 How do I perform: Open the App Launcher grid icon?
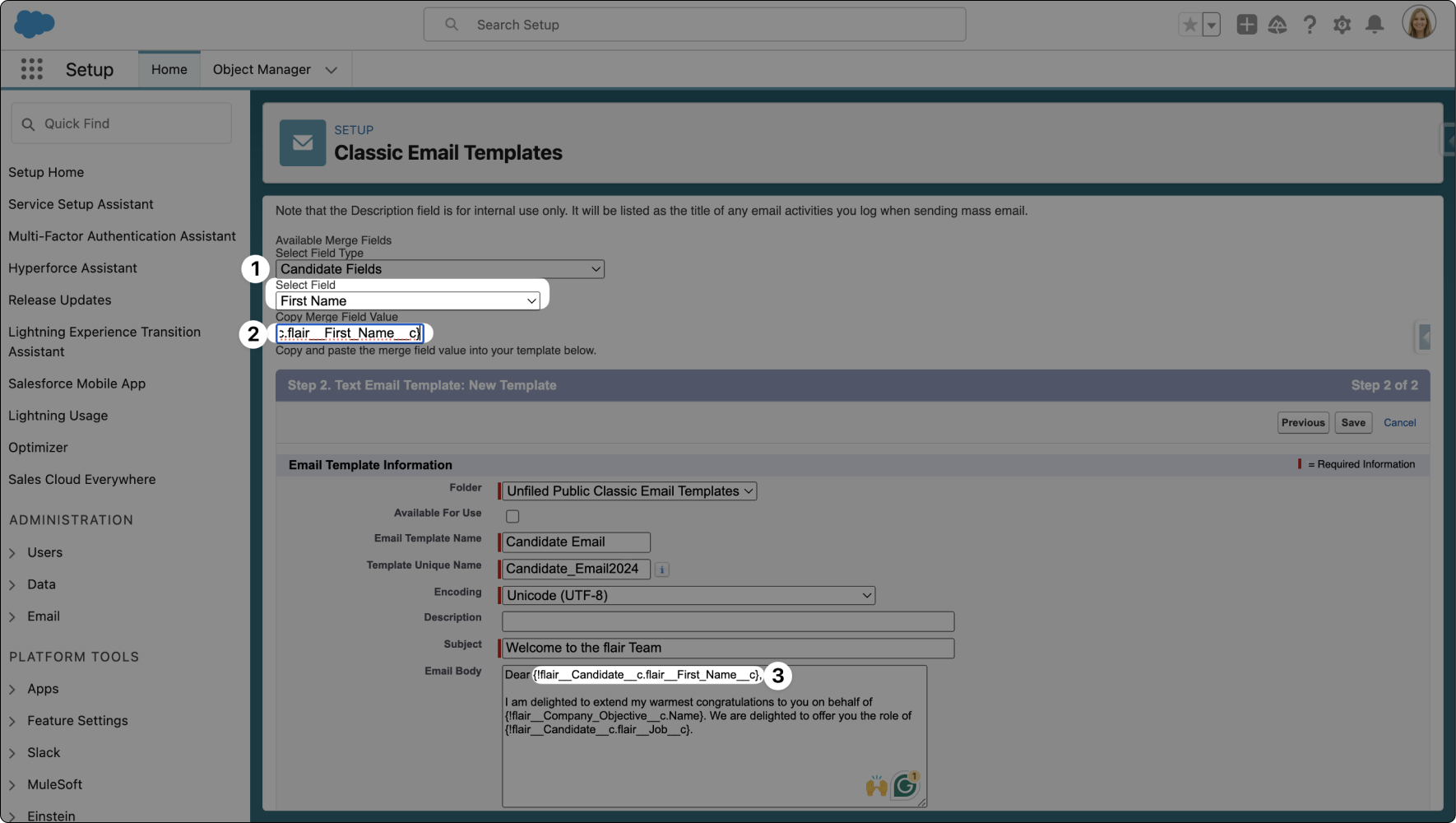tap(31, 69)
